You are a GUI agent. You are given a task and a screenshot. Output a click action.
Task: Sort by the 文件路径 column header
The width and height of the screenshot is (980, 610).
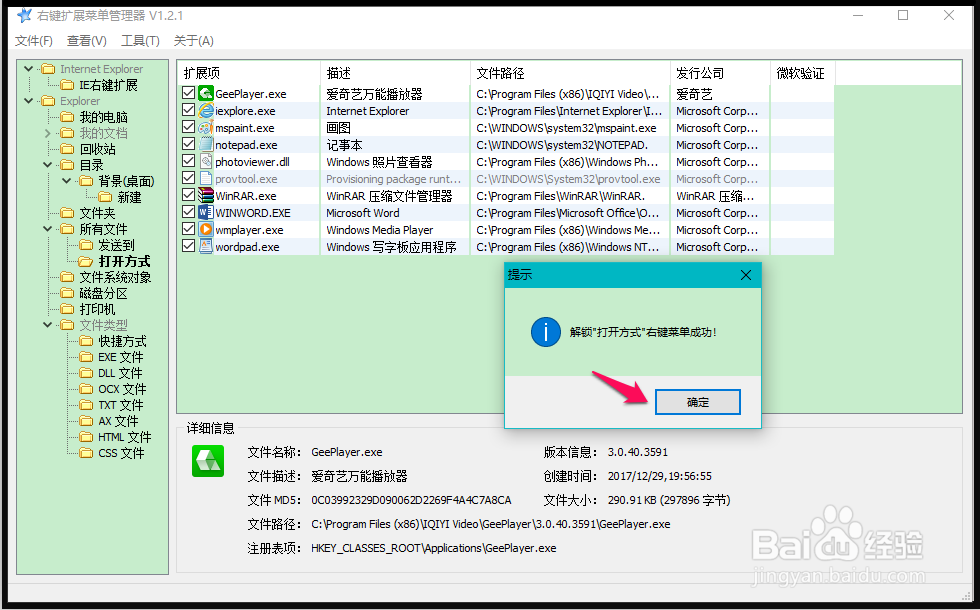click(571, 73)
